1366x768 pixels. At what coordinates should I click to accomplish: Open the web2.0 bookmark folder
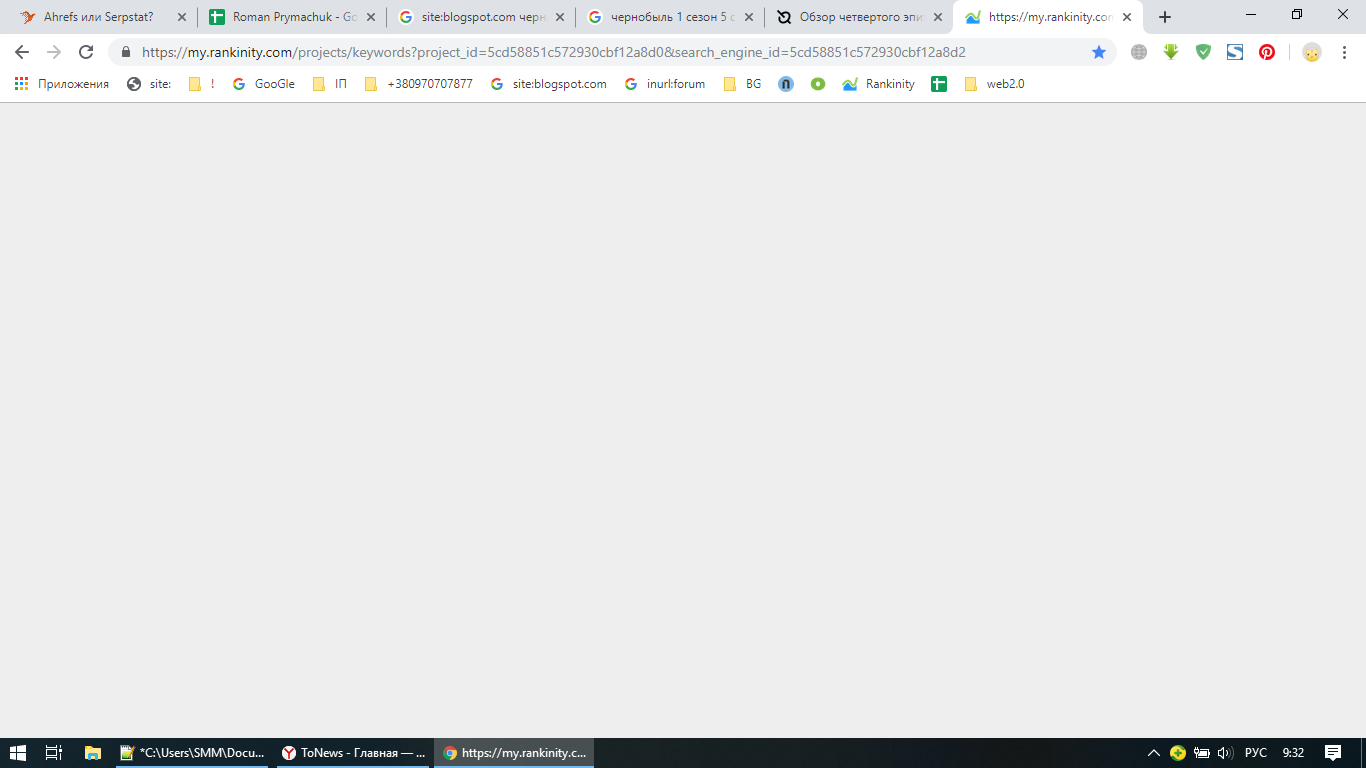pos(995,84)
